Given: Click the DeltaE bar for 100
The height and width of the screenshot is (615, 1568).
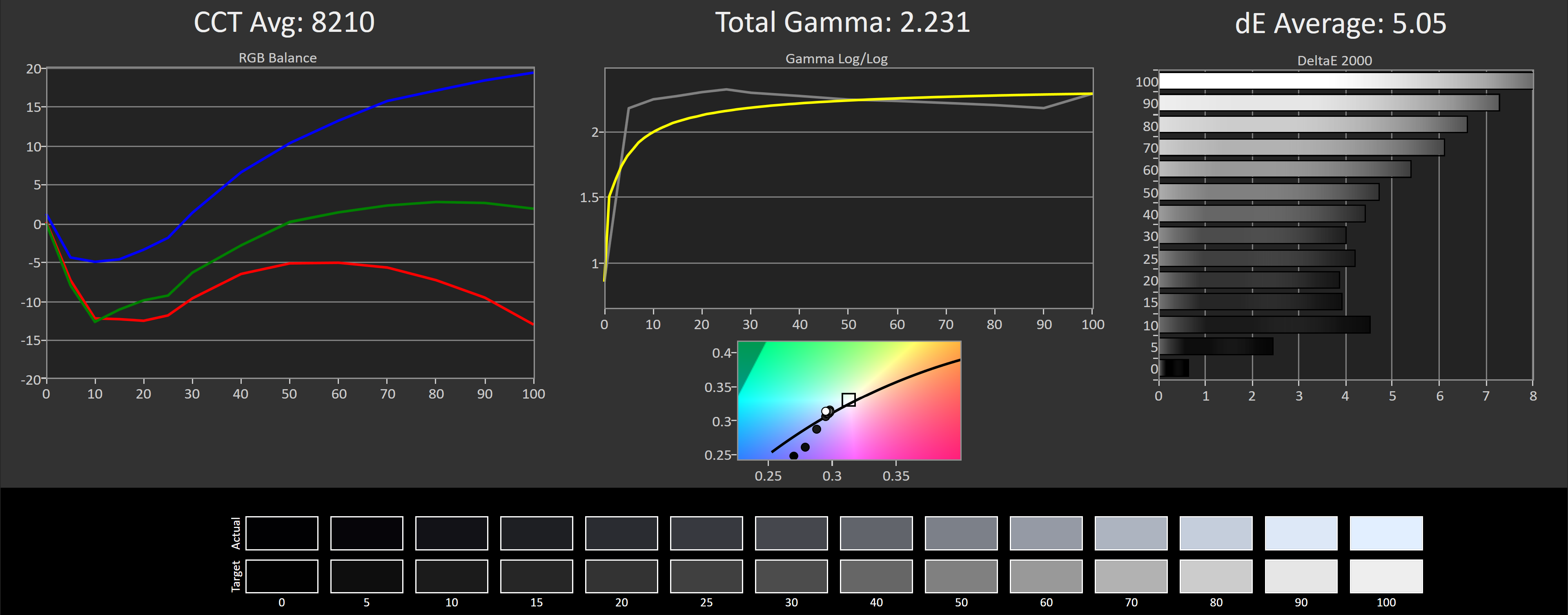Looking at the screenshot, I should pyautogui.click(x=1345, y=81).
